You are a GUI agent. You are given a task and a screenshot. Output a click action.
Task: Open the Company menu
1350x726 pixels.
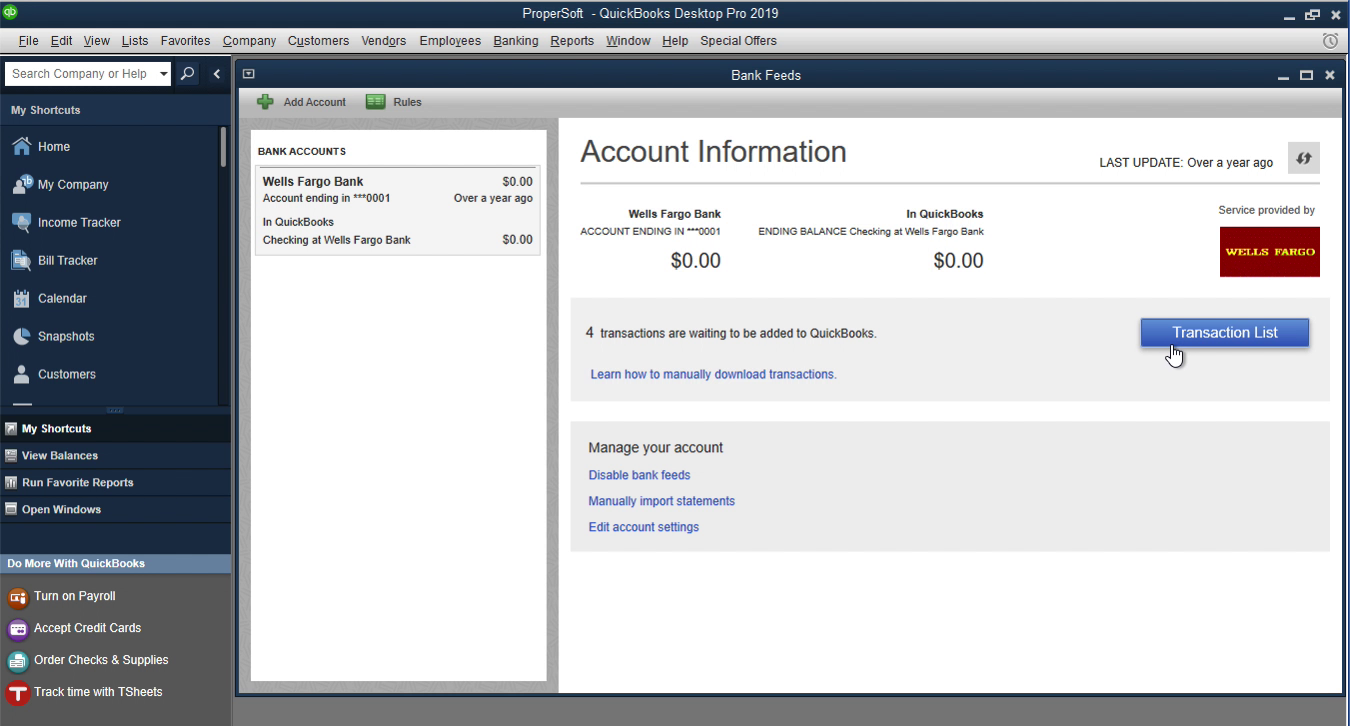coord(249,41)
